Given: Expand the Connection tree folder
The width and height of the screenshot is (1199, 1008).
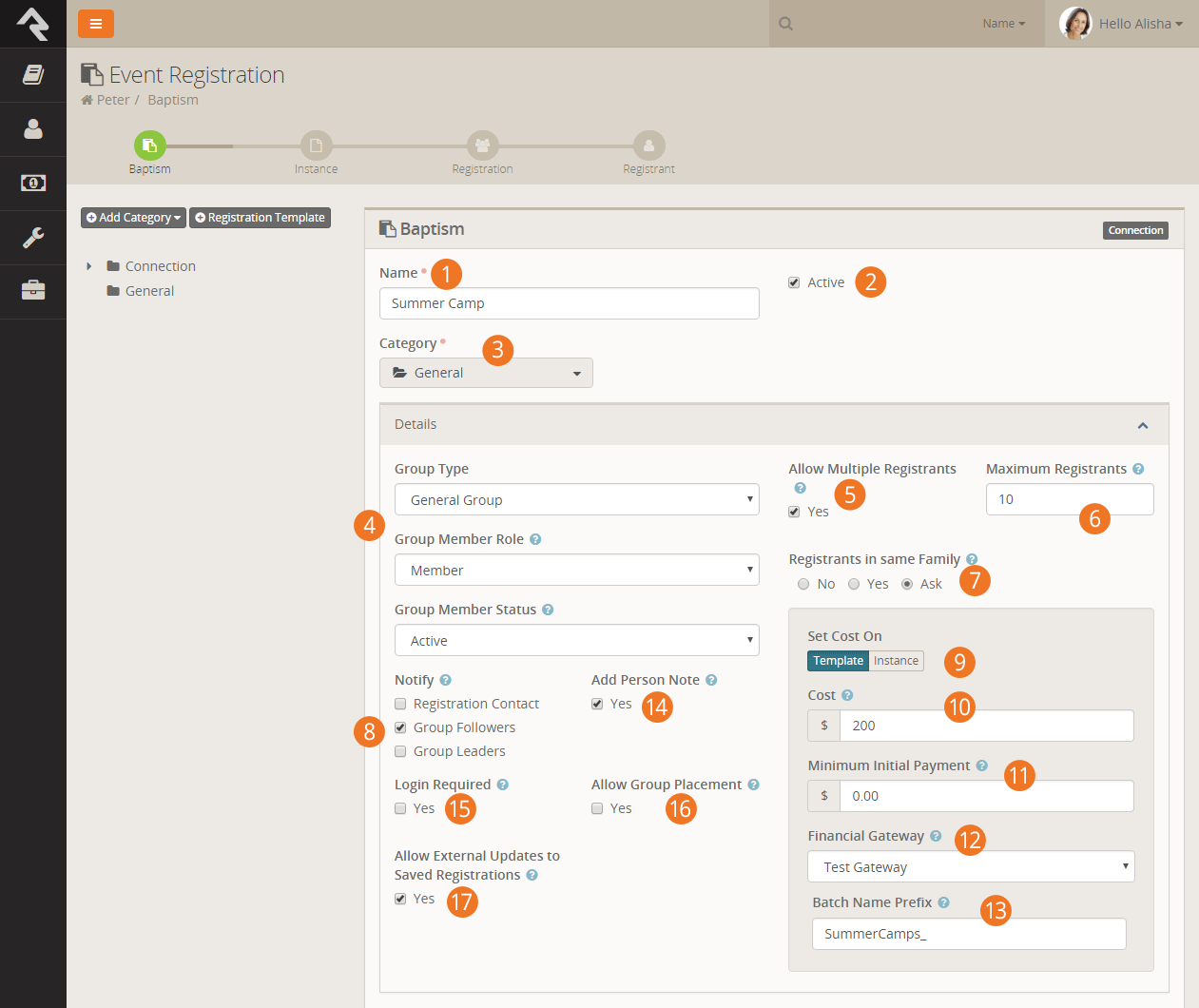Looking at the screenshot, I should tap(89, 266).
